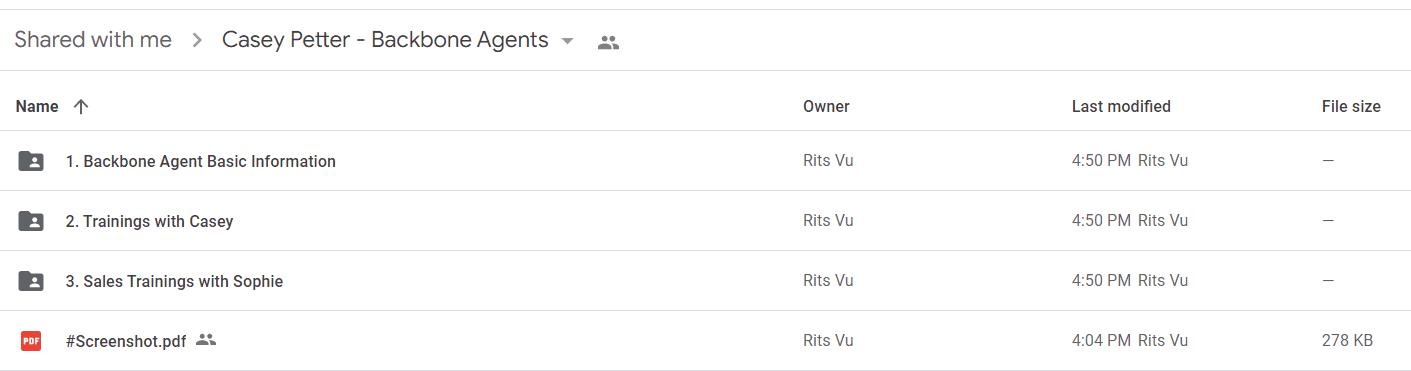This screenshot has width=1411, height=371.
Task: Select the 1. Backbone Agent Basic Information folder
Action: (x=705, y=161)
